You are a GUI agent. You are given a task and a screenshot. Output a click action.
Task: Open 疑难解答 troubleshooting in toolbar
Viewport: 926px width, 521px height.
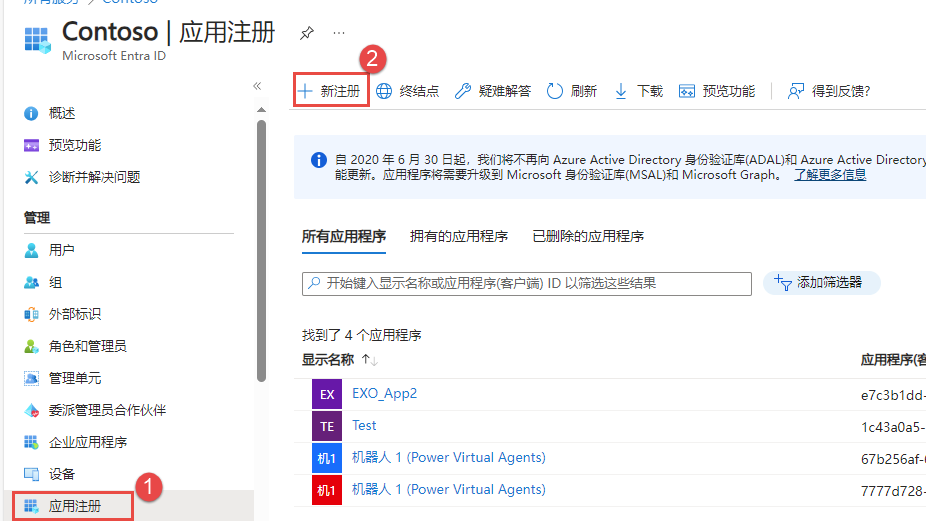493,91
